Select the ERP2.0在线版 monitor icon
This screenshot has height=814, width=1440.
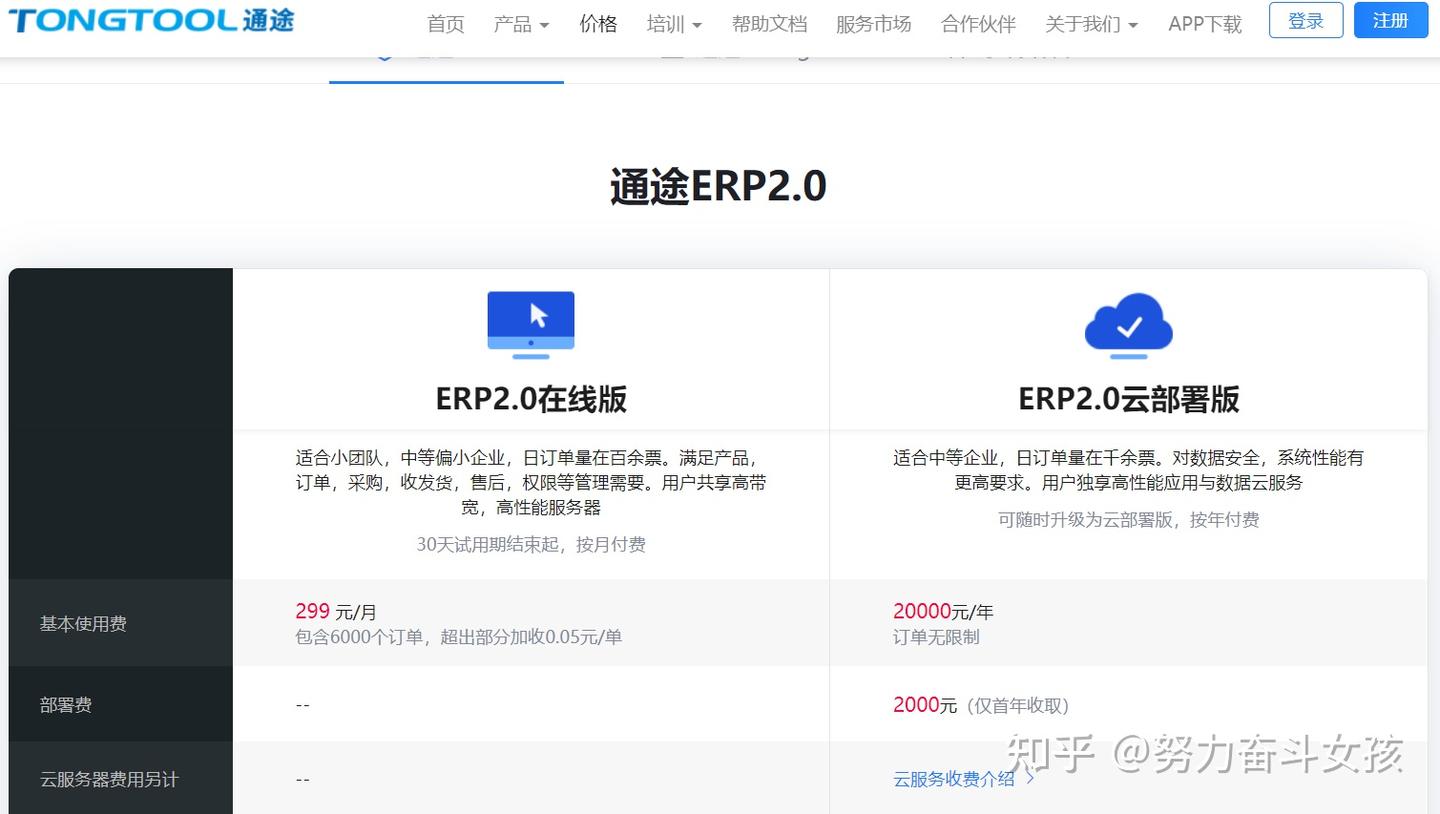(x=530, y=322)
